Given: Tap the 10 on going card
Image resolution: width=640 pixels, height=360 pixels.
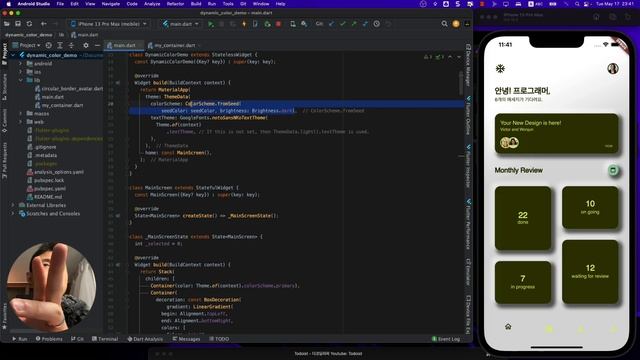Looking at the screenshot, I should [x=590, y=207].
